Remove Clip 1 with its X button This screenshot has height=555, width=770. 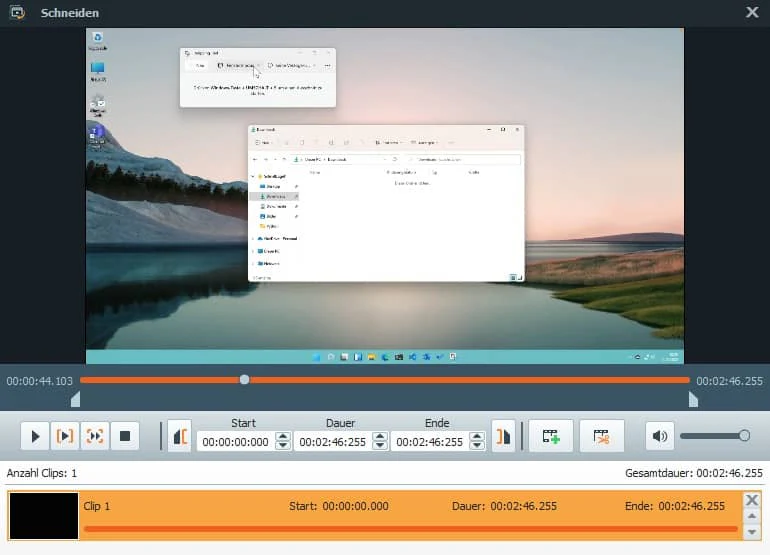(x=752, y=500)
